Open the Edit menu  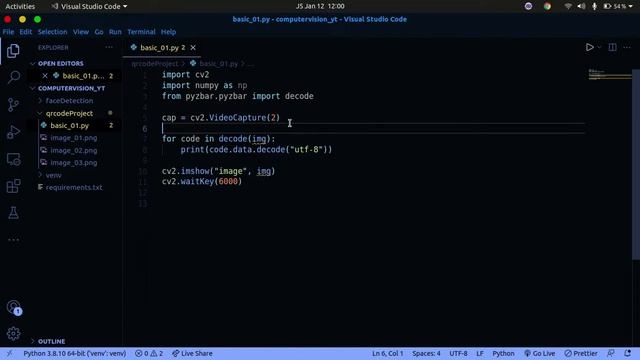point(25,32)
